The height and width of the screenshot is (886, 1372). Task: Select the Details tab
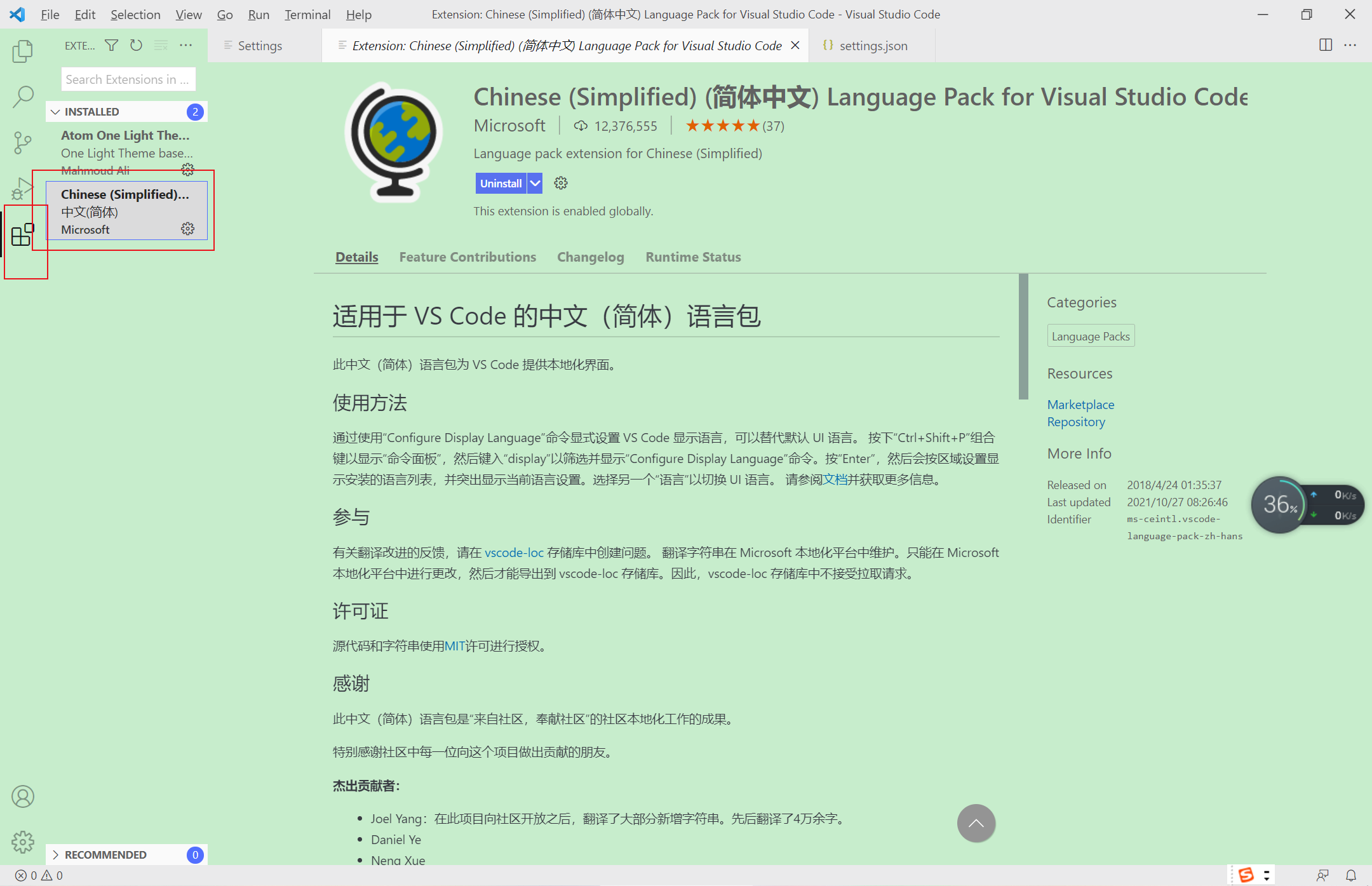(357, 257)
